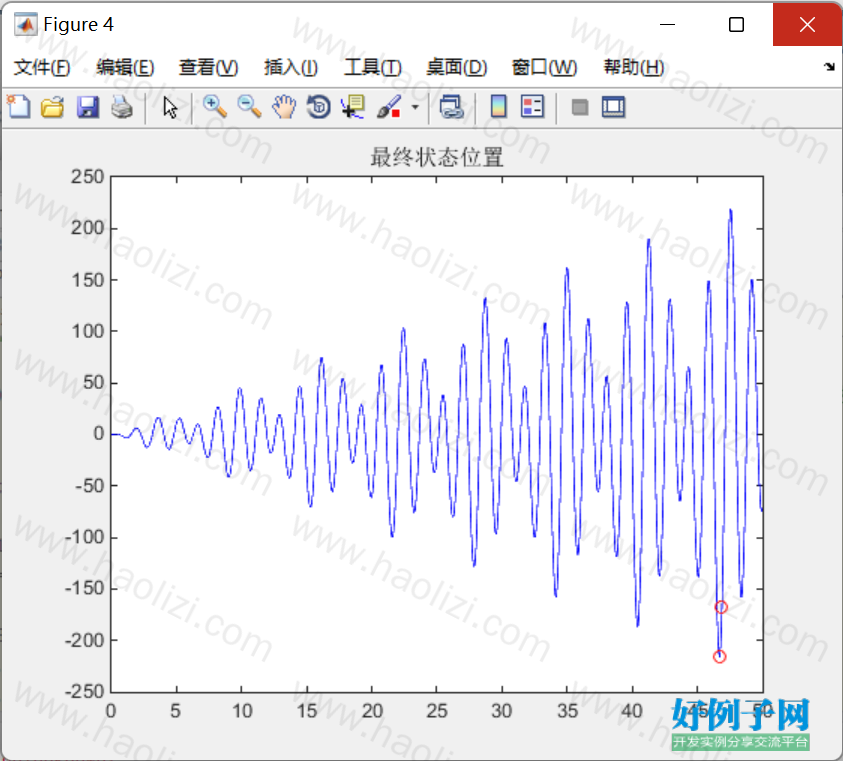Maximize the Figure 4 window
This screenshot has width=843, height=761.
coord(737,24)
